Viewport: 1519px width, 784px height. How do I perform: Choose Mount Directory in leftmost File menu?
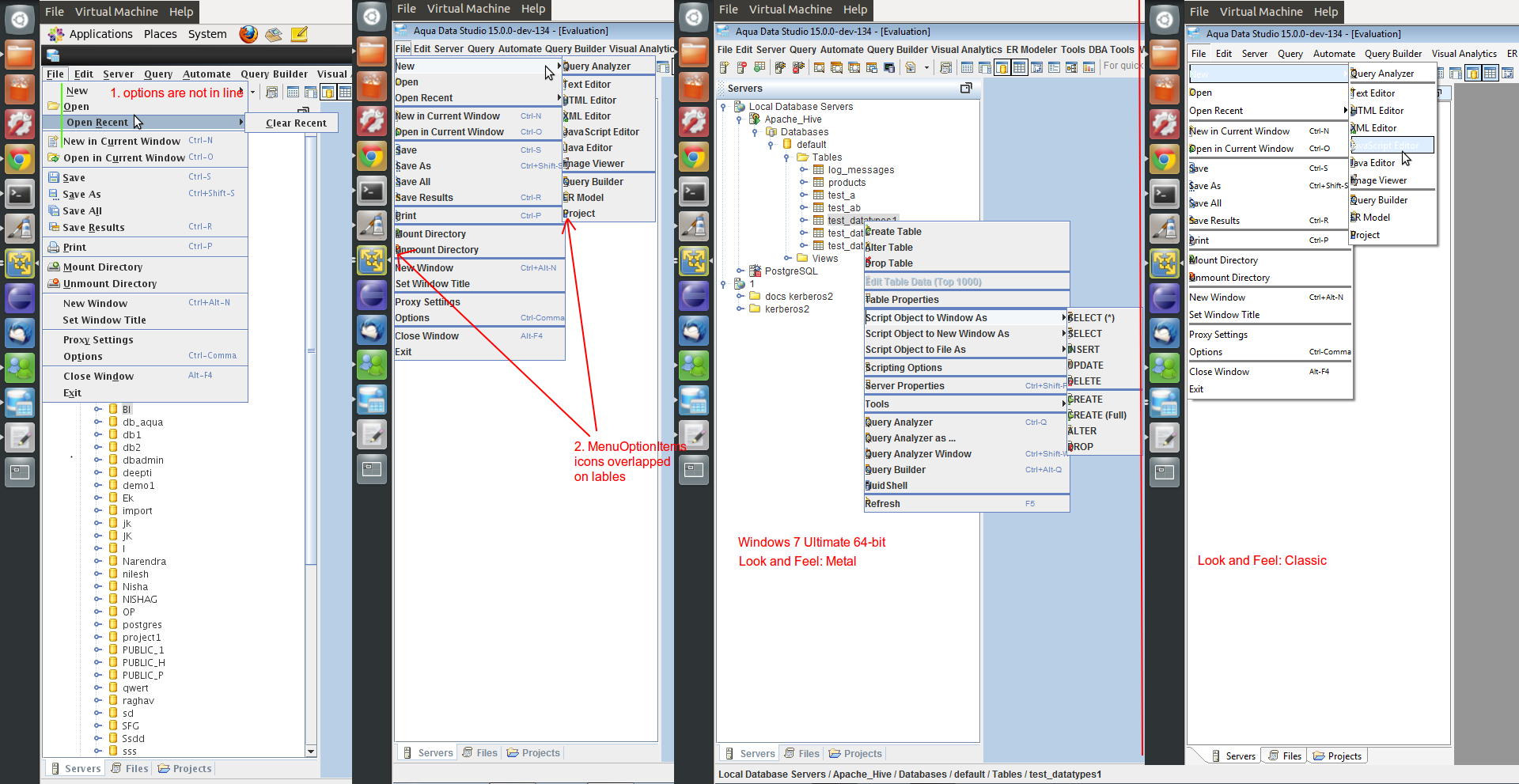coord(146,267)
